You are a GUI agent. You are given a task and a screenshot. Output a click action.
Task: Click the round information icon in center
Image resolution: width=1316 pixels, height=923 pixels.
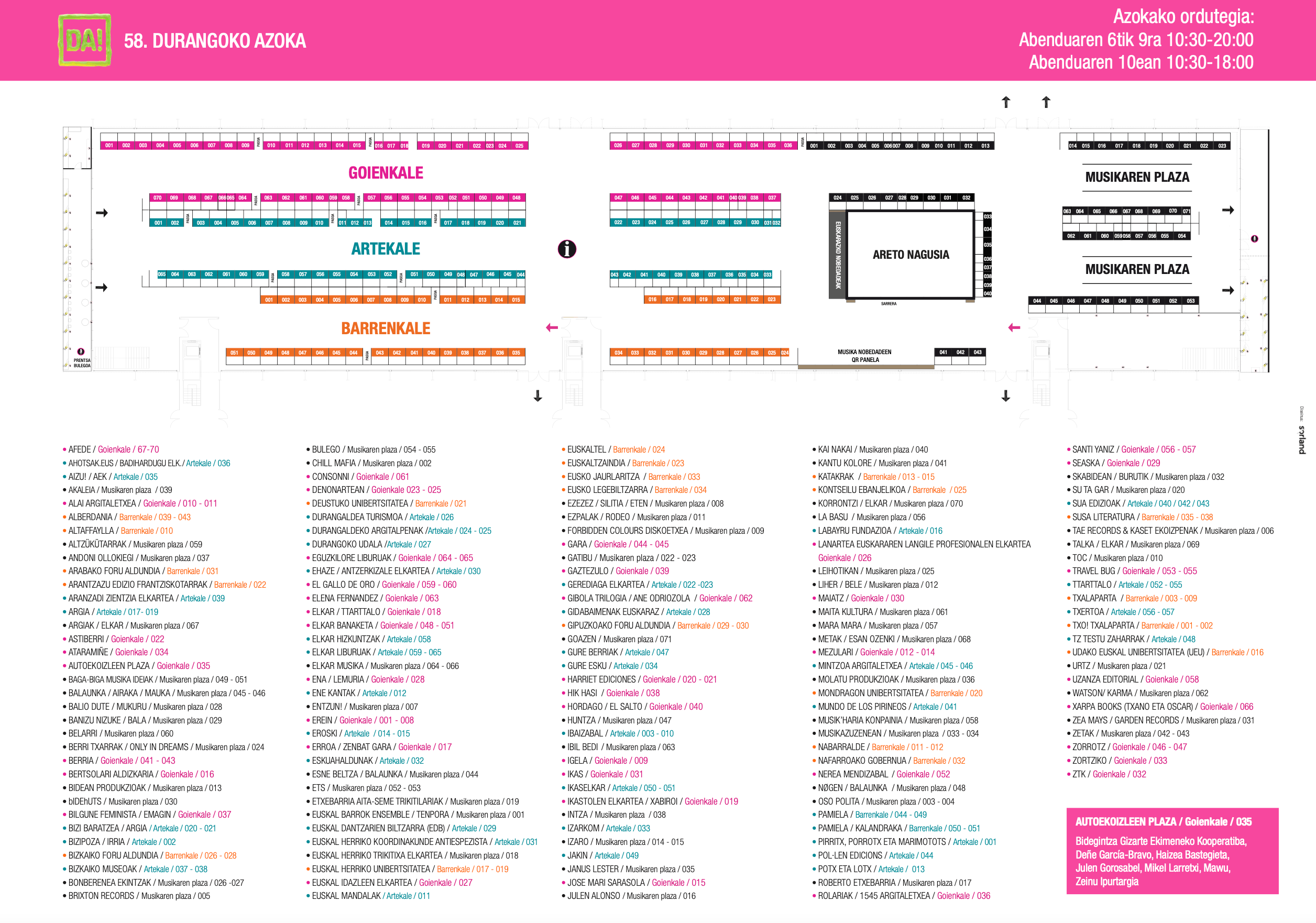(x=566, y=249)
